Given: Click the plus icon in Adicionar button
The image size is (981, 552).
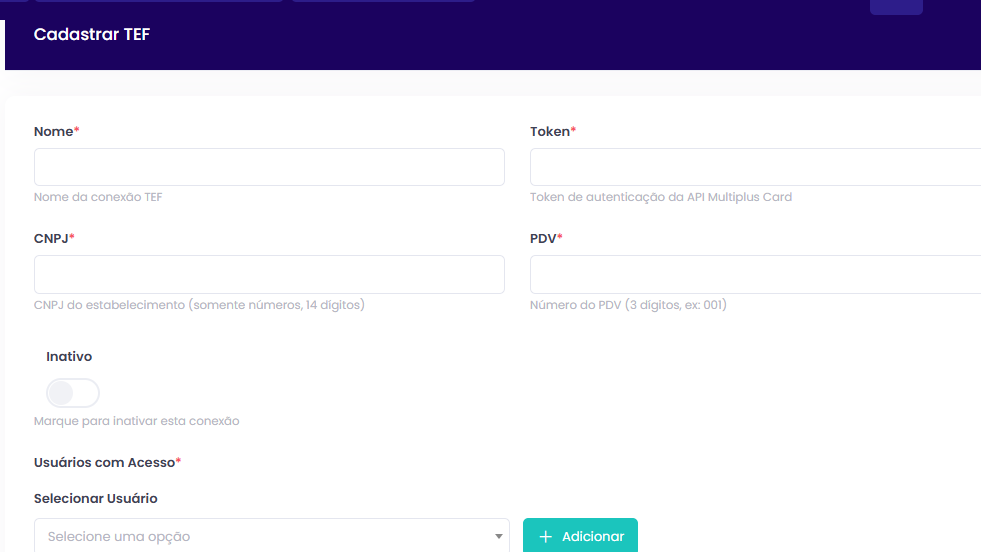Looking at the screenshot, I should (x=545, y=537).
